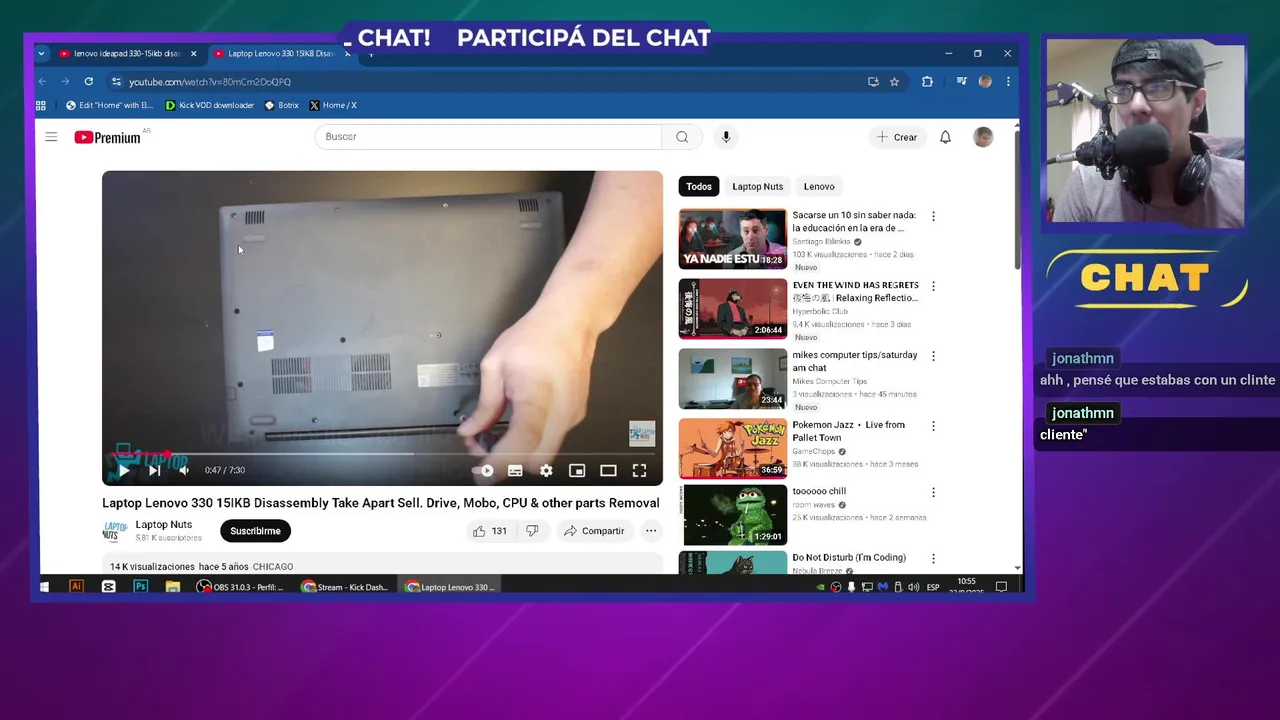Switch to Stream - Kick Dashboard taskbar window
1280x720 pixels.
(x=345, y=587)
